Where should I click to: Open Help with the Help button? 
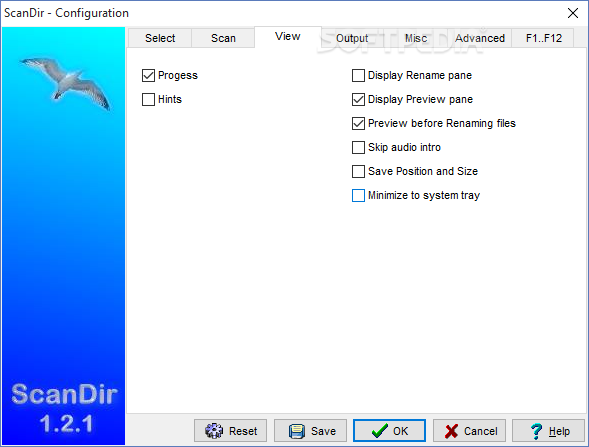coord(548,430)
